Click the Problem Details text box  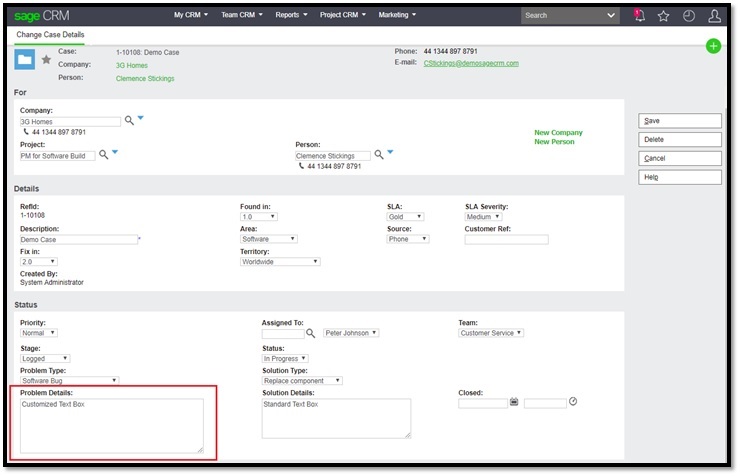[111, 424]
